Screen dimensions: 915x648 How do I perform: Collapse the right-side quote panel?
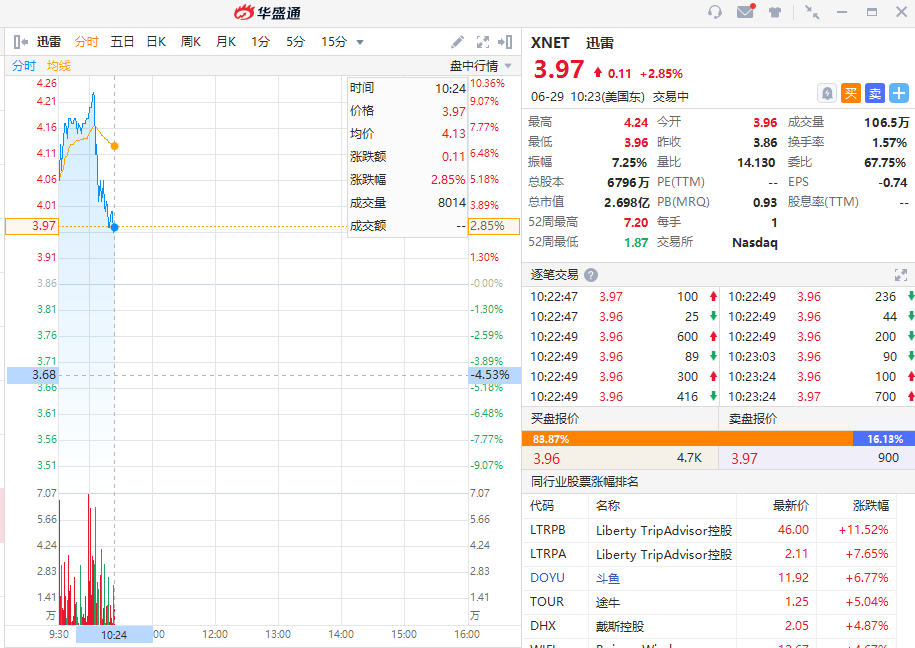508,42
